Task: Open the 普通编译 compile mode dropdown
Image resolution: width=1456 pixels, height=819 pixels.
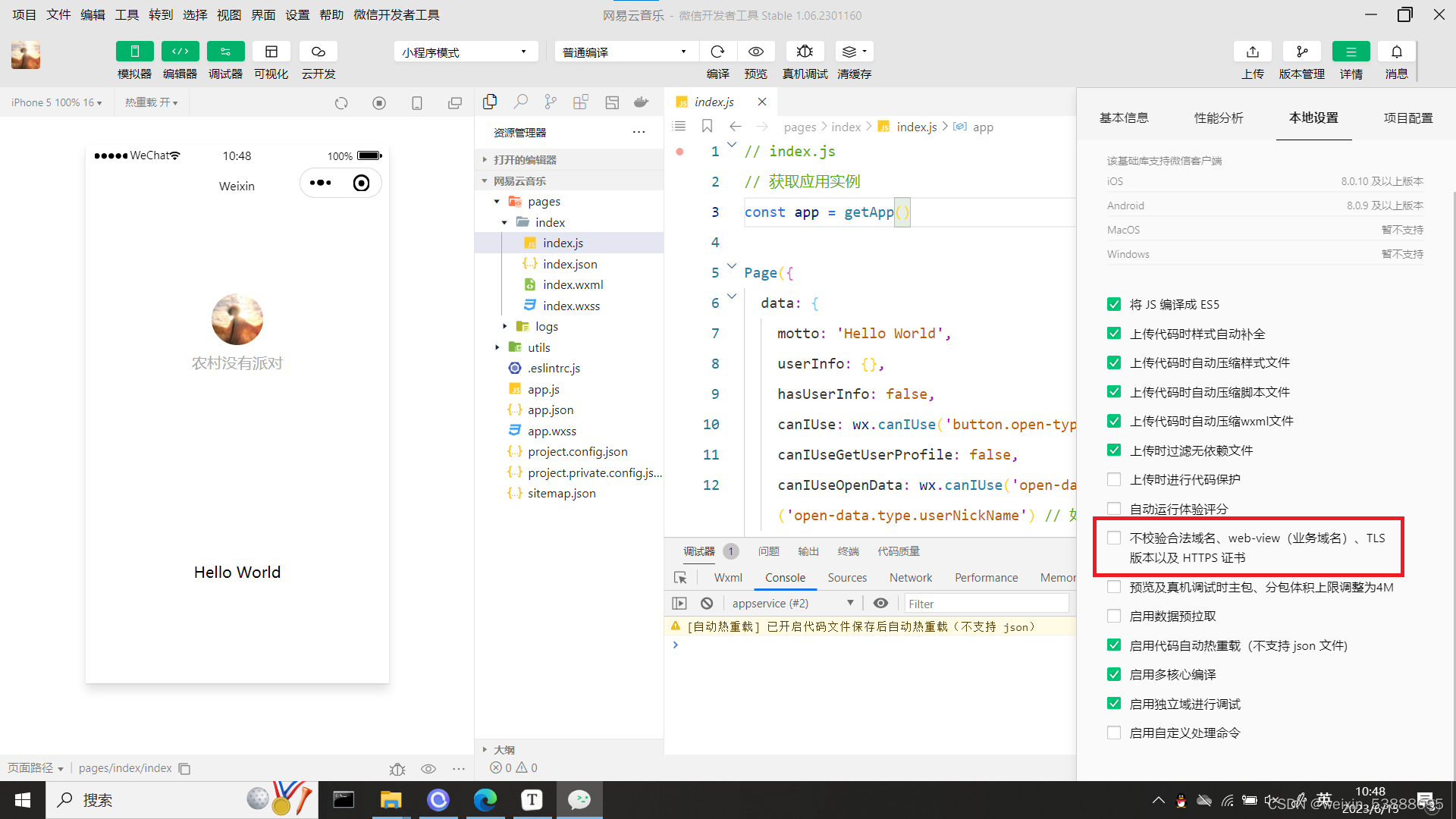Action: click(625, 52)
